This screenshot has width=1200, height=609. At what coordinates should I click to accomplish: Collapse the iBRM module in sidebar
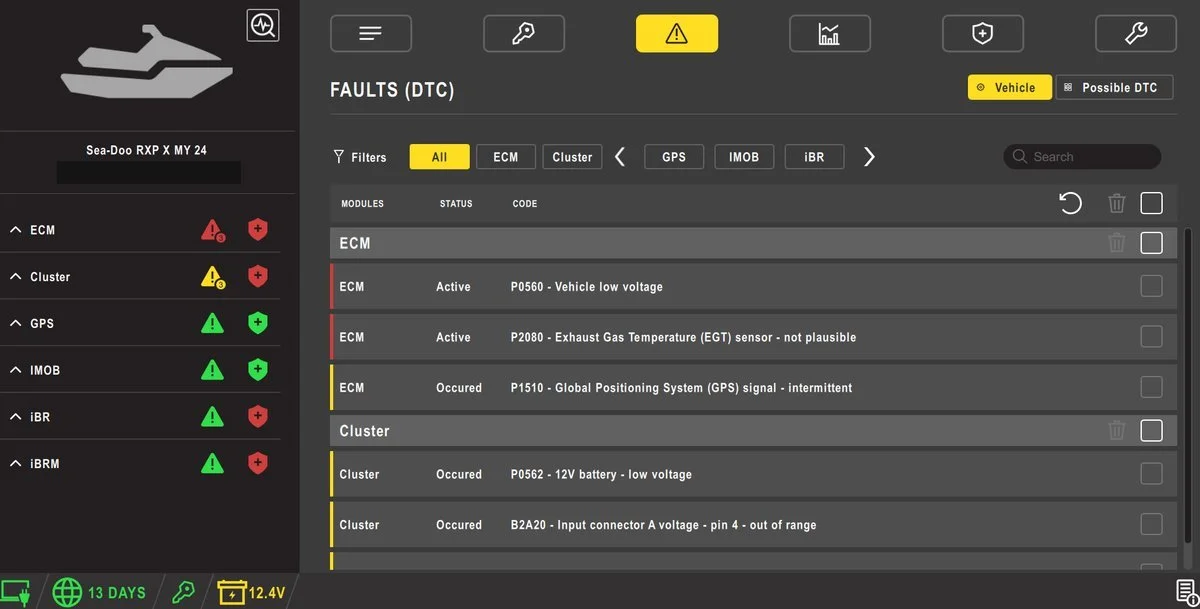coord(16,464)
